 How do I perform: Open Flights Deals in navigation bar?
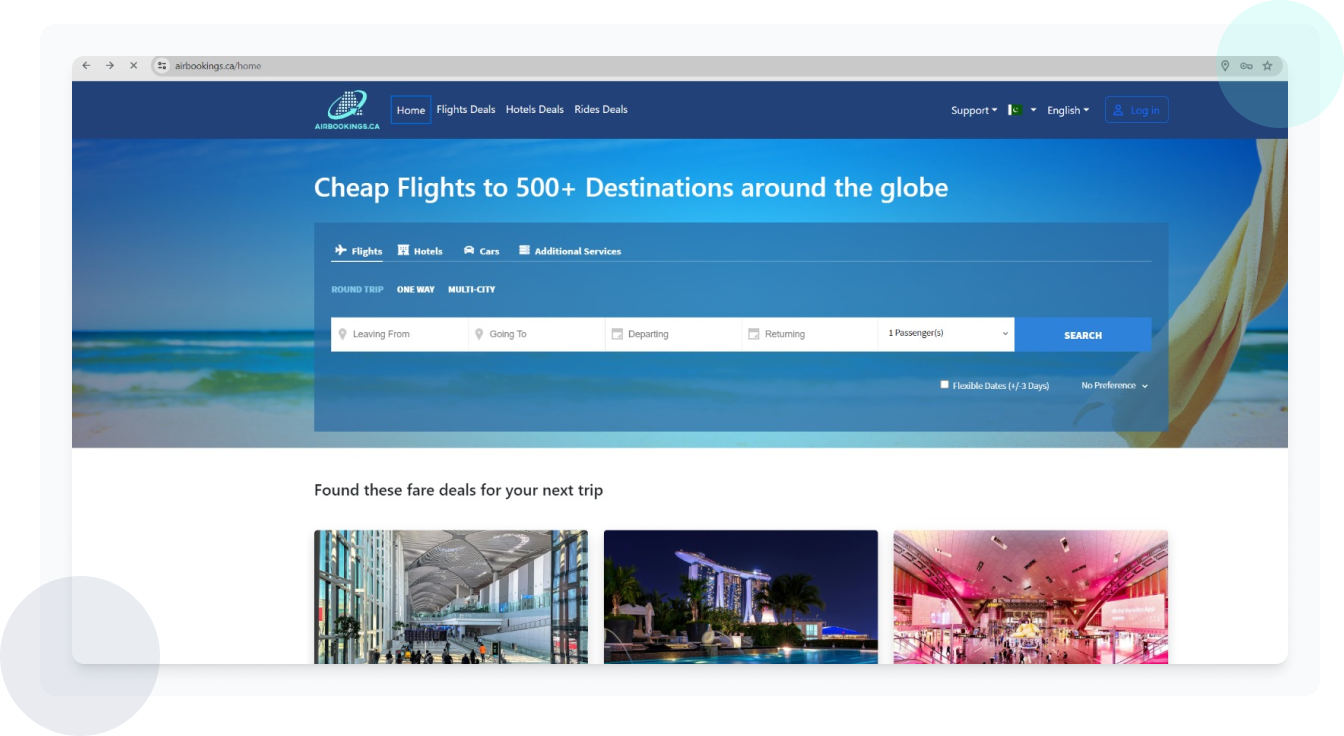tap(465, 110)
